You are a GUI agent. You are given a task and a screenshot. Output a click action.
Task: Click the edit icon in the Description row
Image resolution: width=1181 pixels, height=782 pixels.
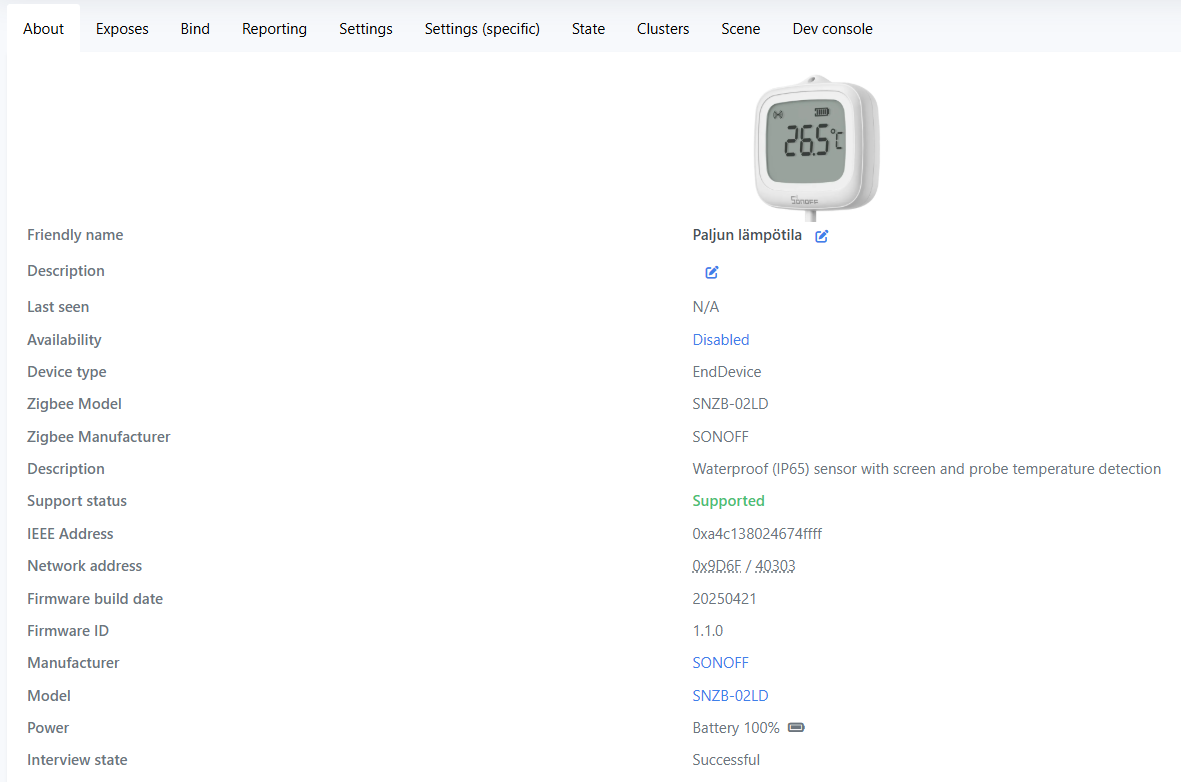click(712, 272)
